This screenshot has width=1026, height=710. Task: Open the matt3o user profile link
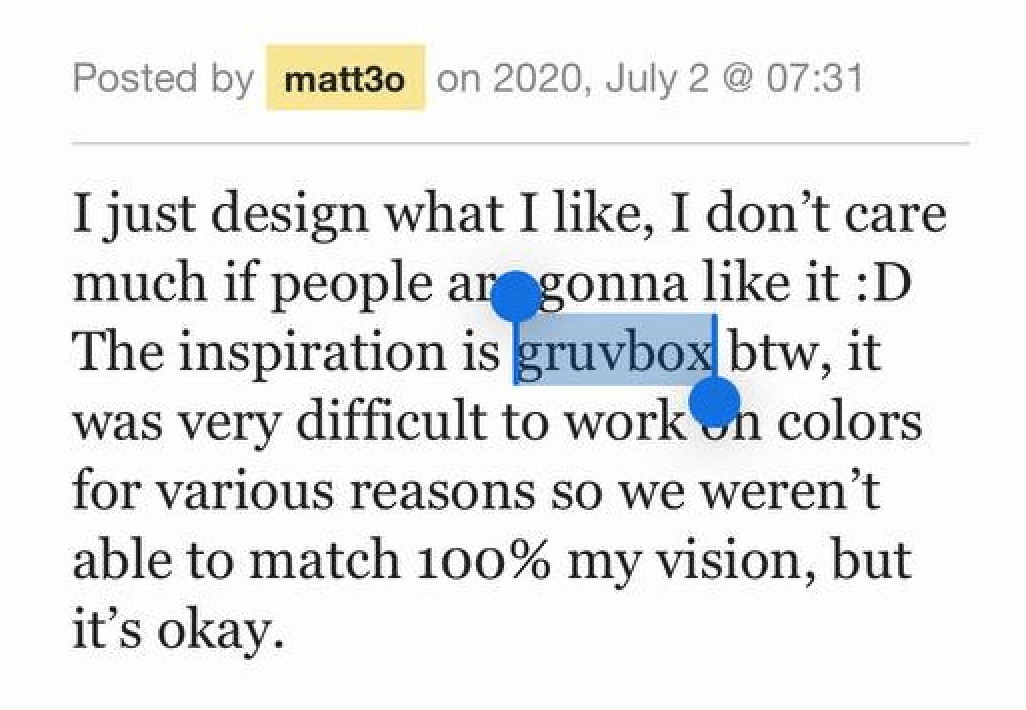(345, 79)
